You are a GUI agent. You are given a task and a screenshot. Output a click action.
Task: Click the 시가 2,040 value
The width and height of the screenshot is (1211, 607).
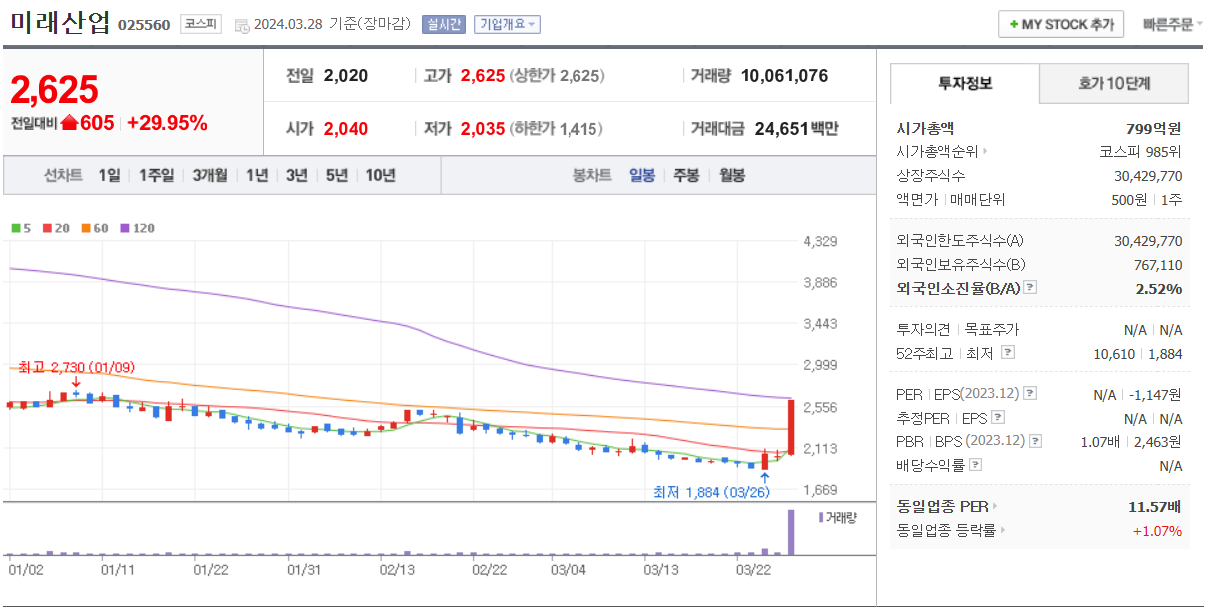pyautogui.click(x=345, y=129)
